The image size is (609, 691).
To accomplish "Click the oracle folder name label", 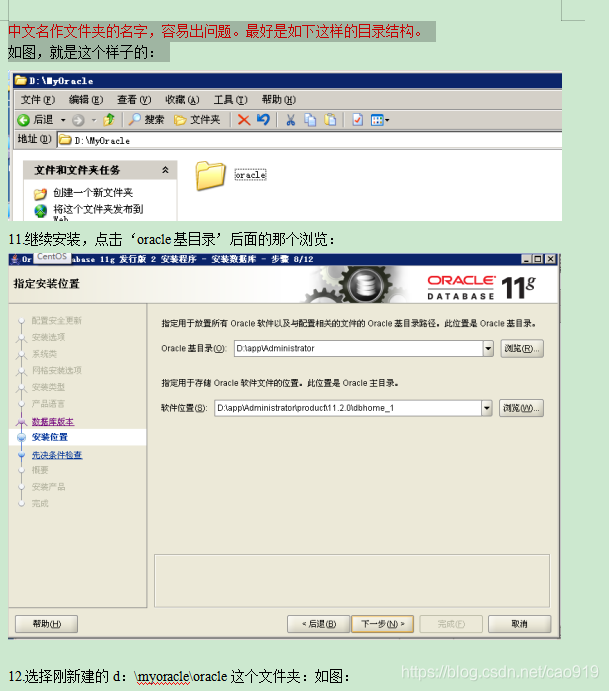I will coord(250,175).
